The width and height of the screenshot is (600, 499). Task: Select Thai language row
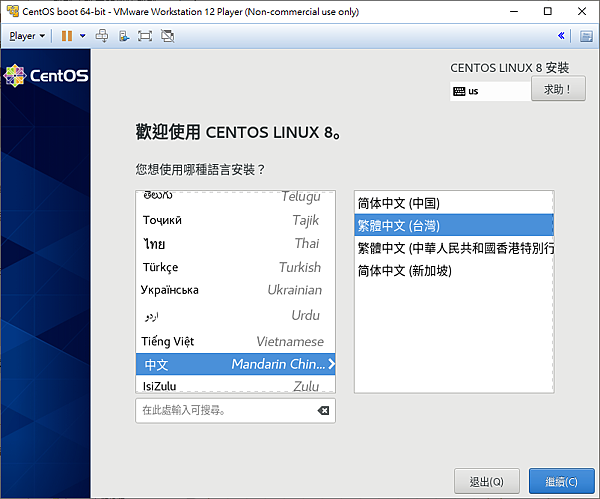coord(235,243)
